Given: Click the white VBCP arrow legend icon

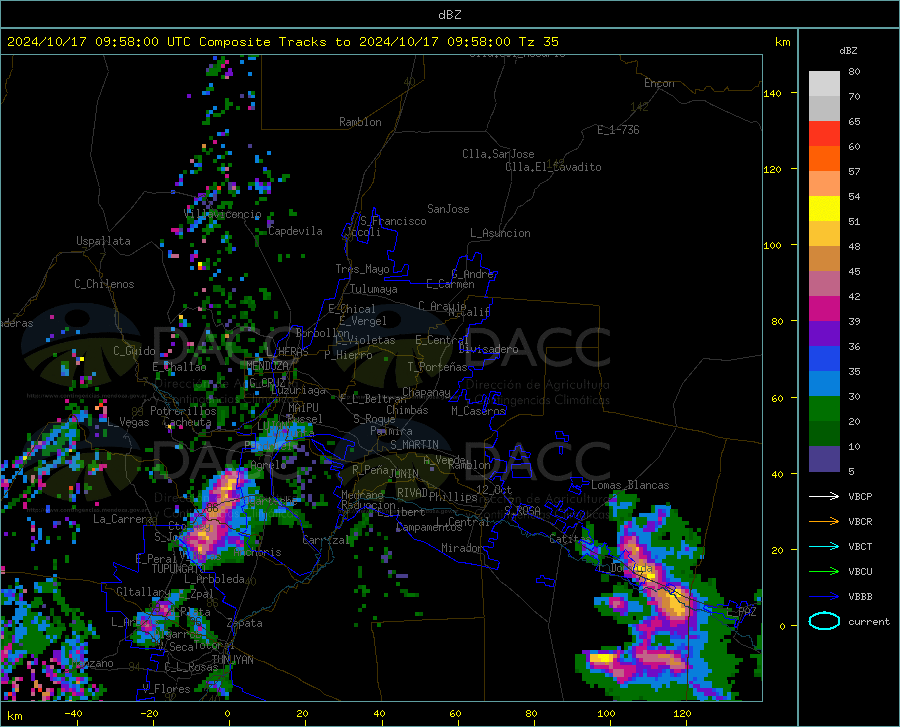Looking at the screenshot, I should pos(824,496).
